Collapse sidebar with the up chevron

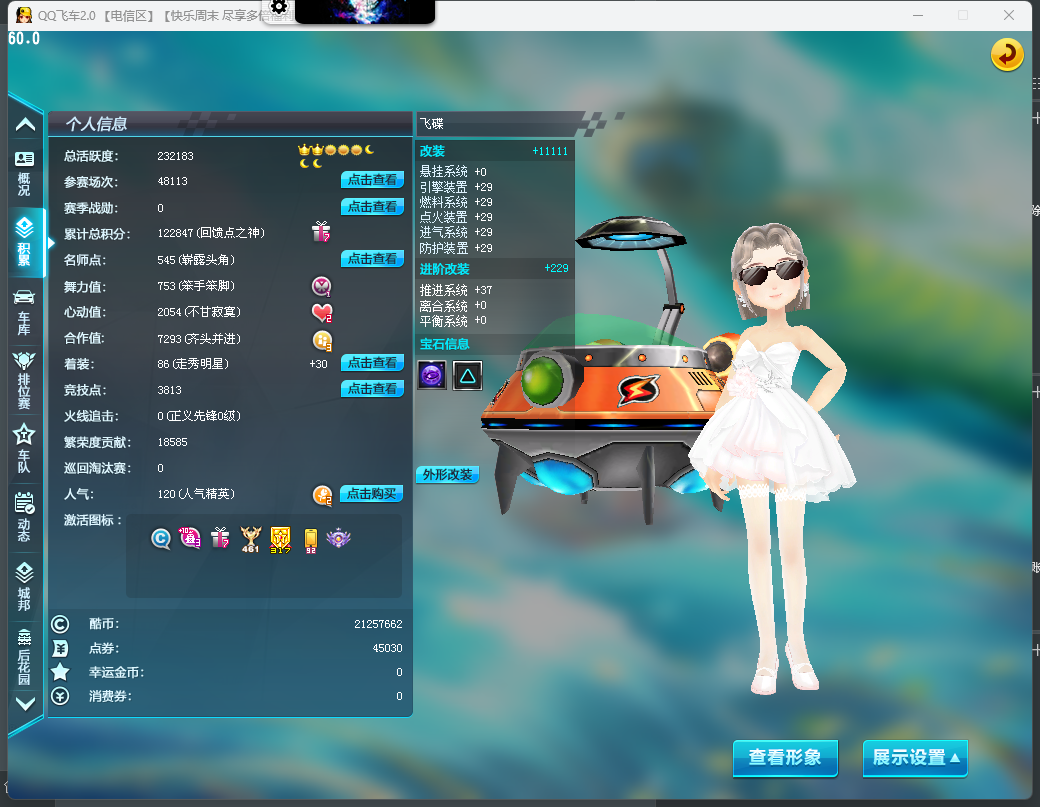[x=25, y=125]
